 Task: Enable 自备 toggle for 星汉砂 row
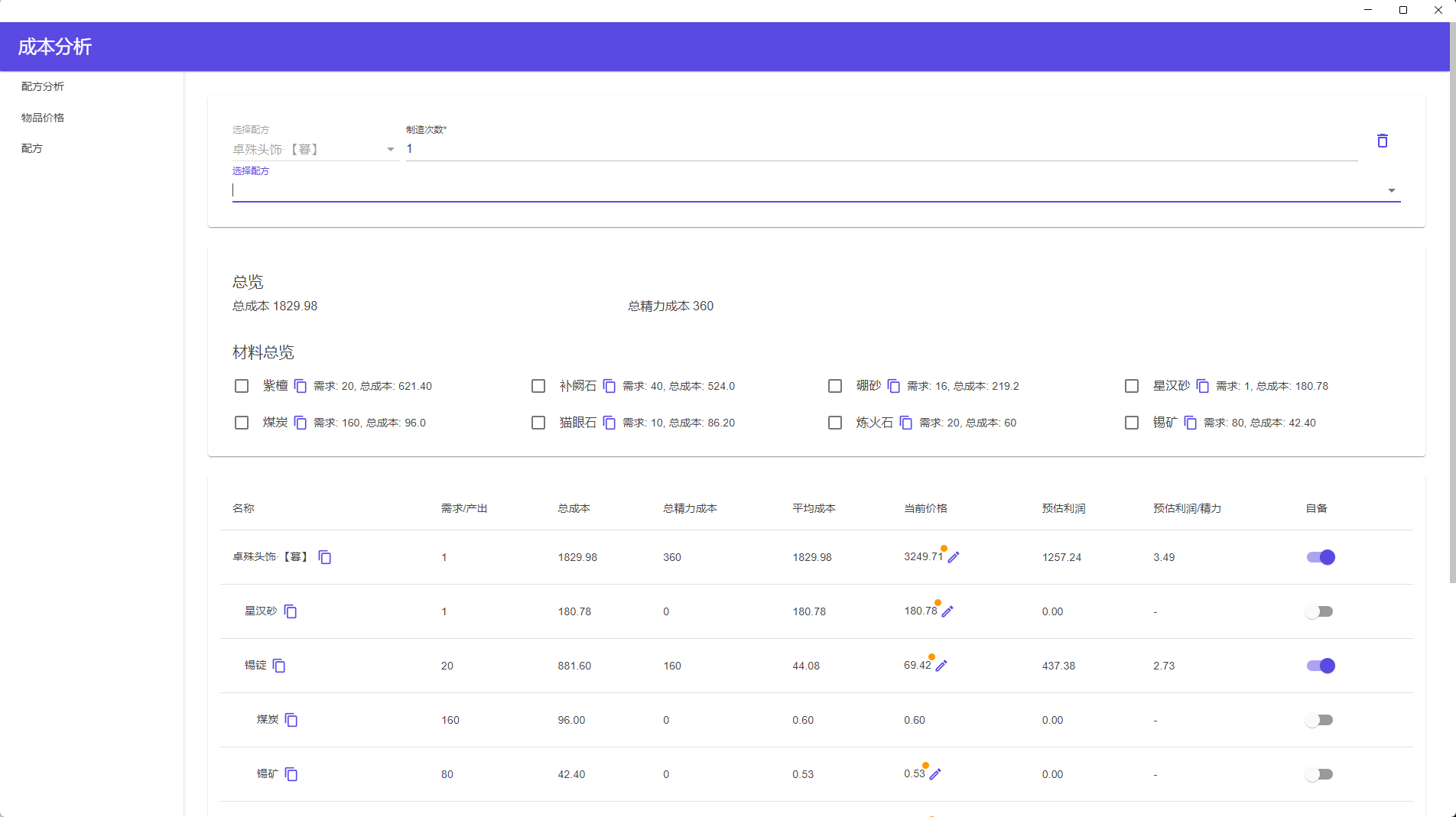coord(1319,611)
